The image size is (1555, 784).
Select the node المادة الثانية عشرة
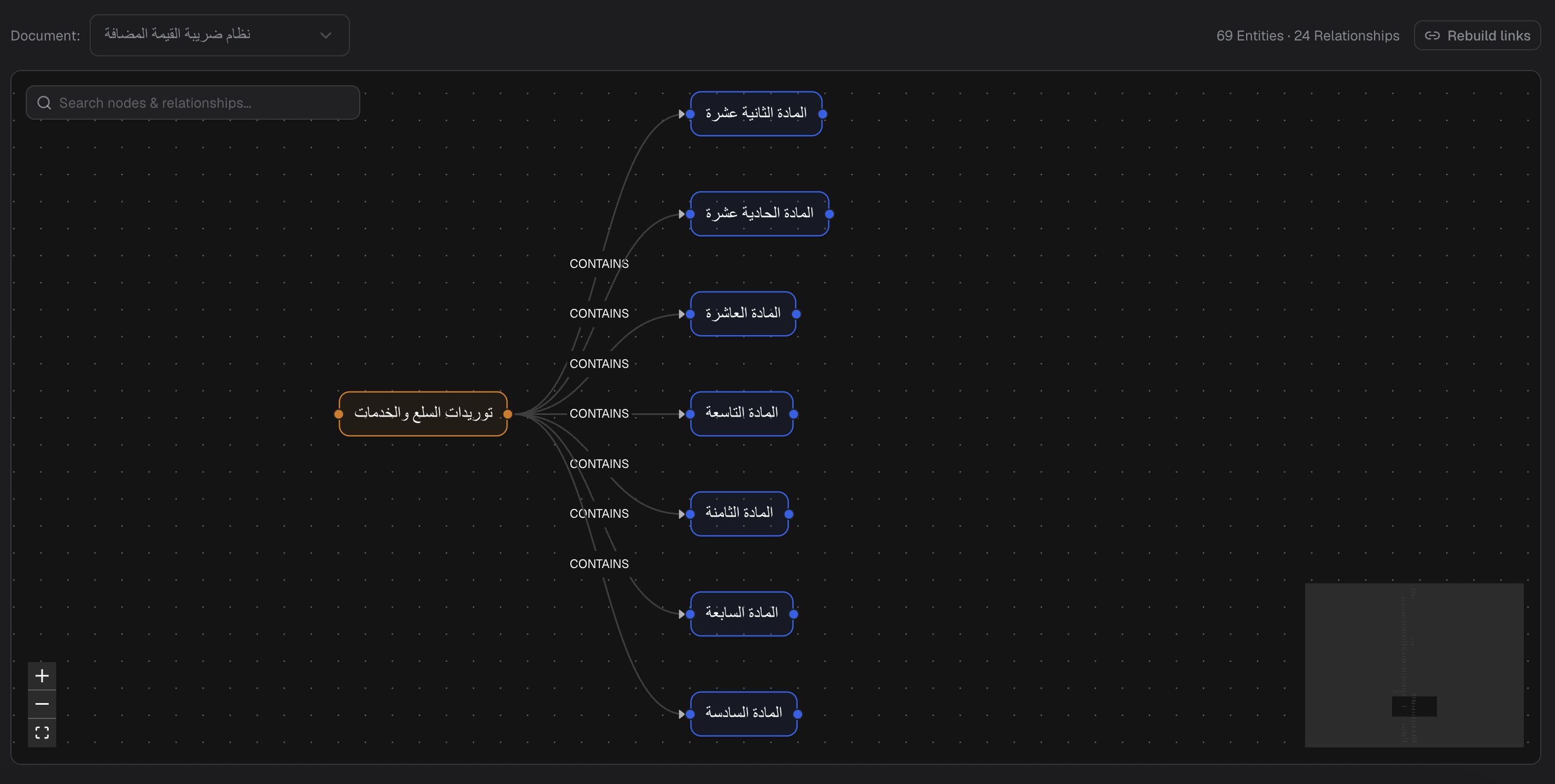(x=756, y=114)
